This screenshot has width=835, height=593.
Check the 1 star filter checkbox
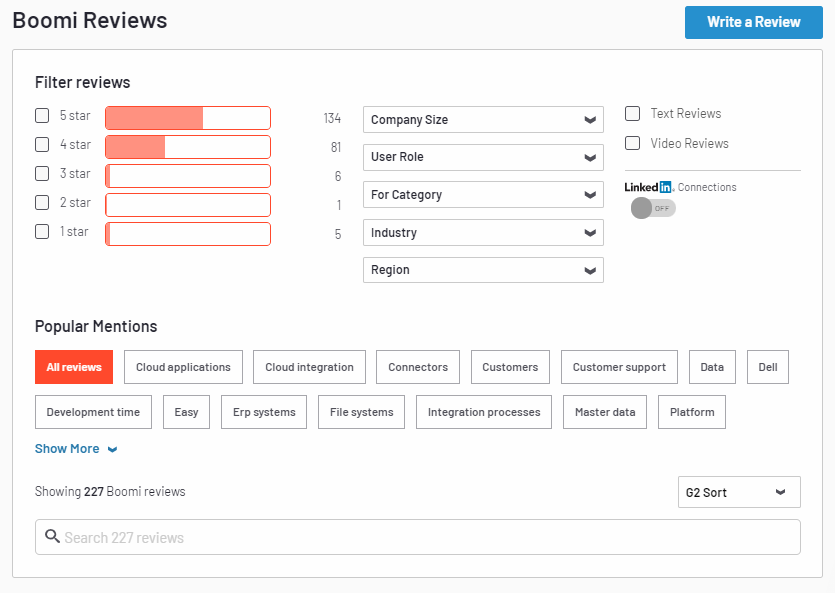click(x=42, y=232)
